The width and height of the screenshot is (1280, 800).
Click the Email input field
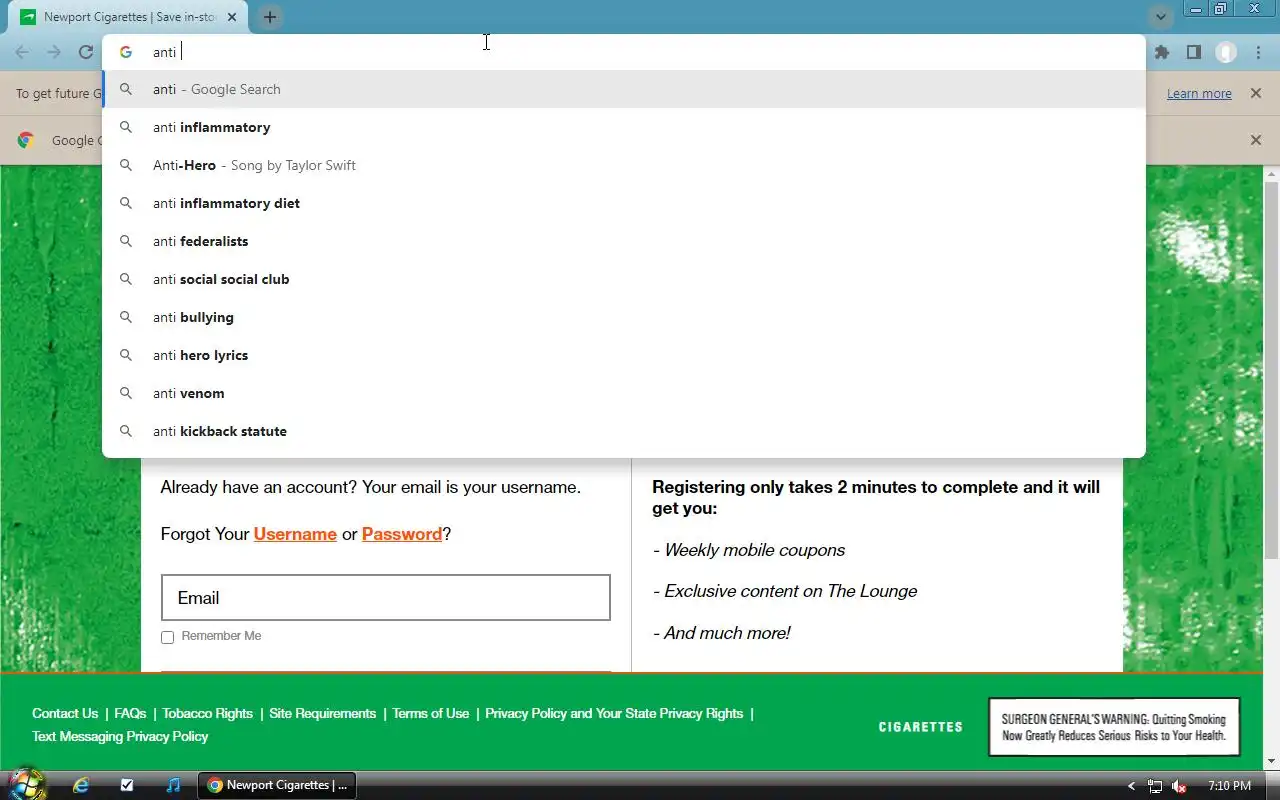click(x=385, y=597)
